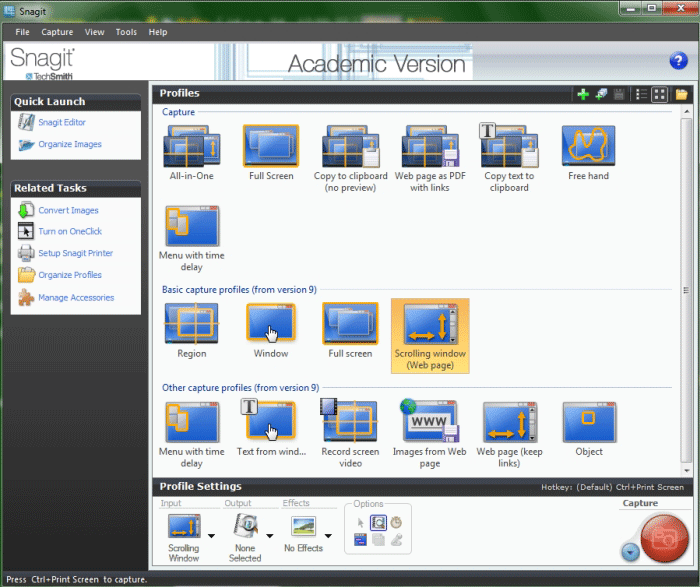Pick the Copy text to clipboard profile
This screenshot has width=700, height=587.
(509, 159)
